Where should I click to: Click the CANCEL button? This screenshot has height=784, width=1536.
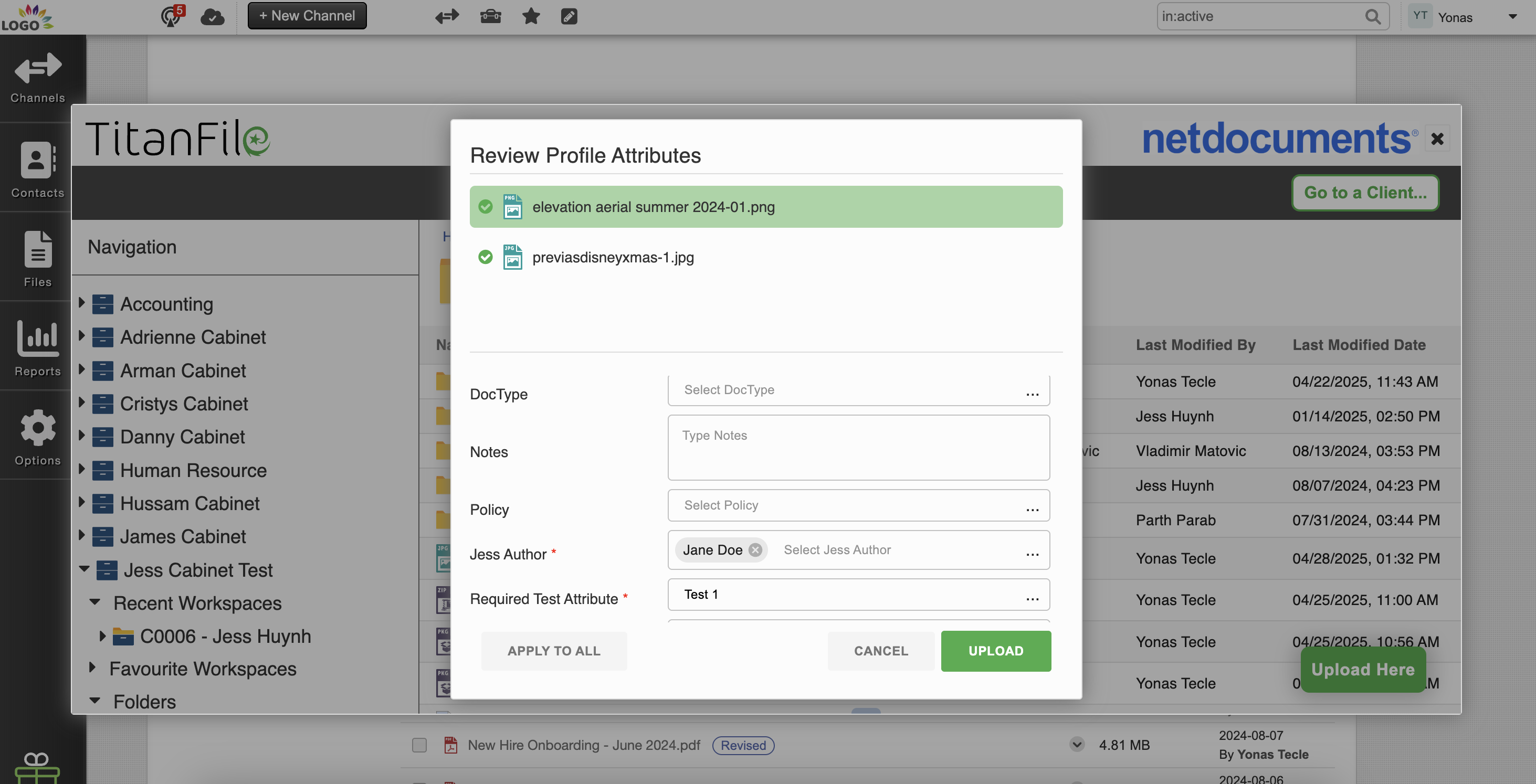881,651
